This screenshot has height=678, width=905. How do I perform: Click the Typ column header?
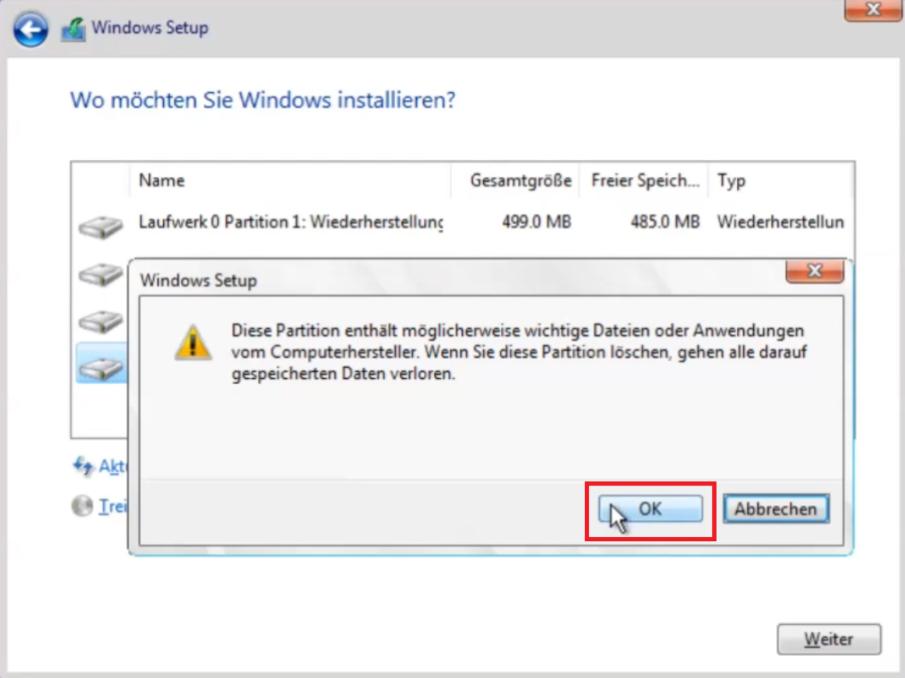pyautogui.click(x=731, y=180)
